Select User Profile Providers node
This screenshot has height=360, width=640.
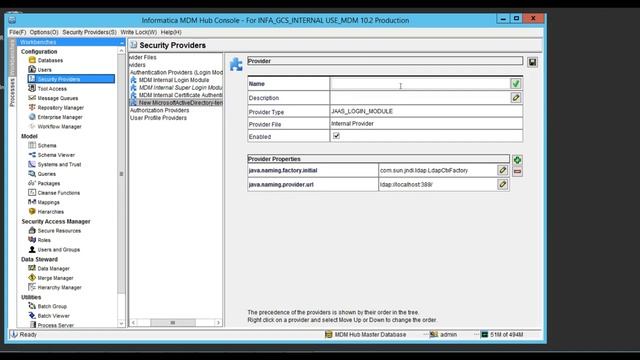point(158,118)
